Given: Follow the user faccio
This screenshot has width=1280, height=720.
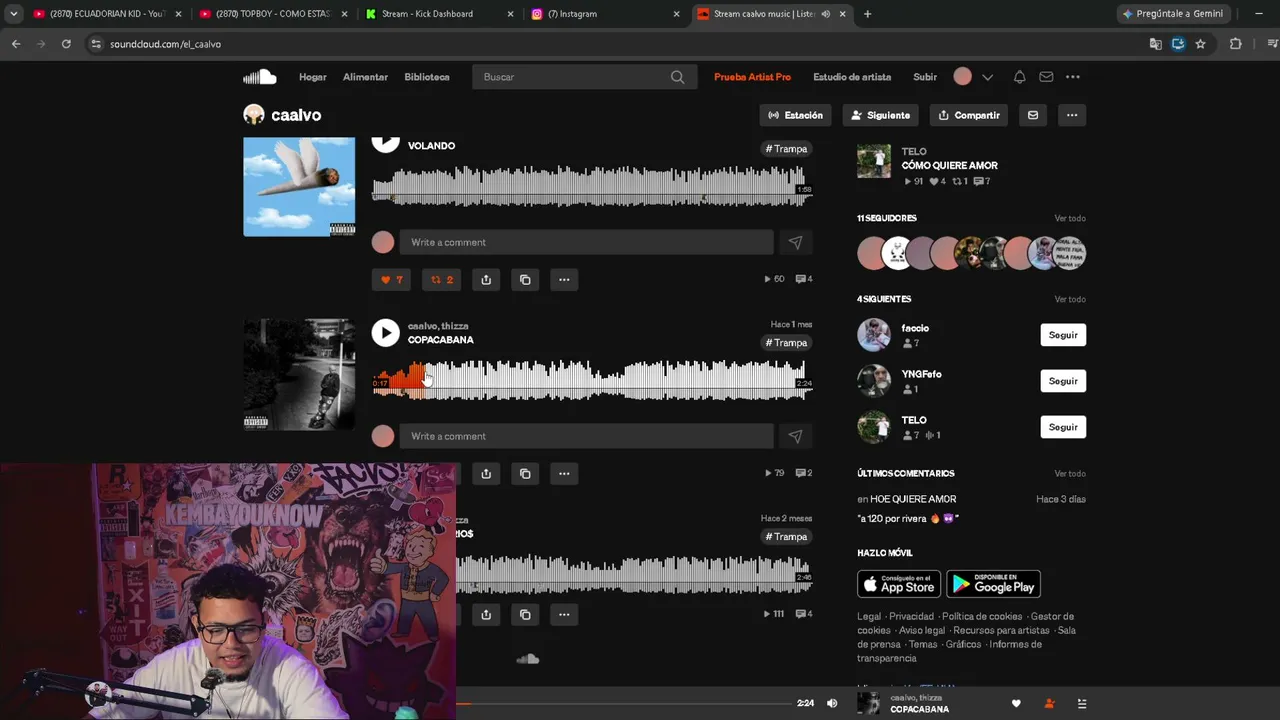Looking at the screenshot, I should [x=1063, y=335].
